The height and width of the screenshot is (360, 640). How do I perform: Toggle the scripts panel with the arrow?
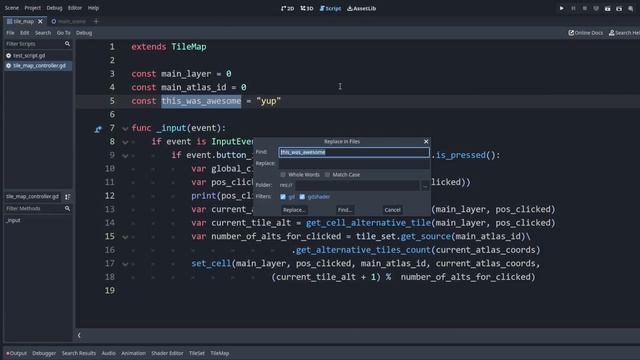[x=79, y=335]
